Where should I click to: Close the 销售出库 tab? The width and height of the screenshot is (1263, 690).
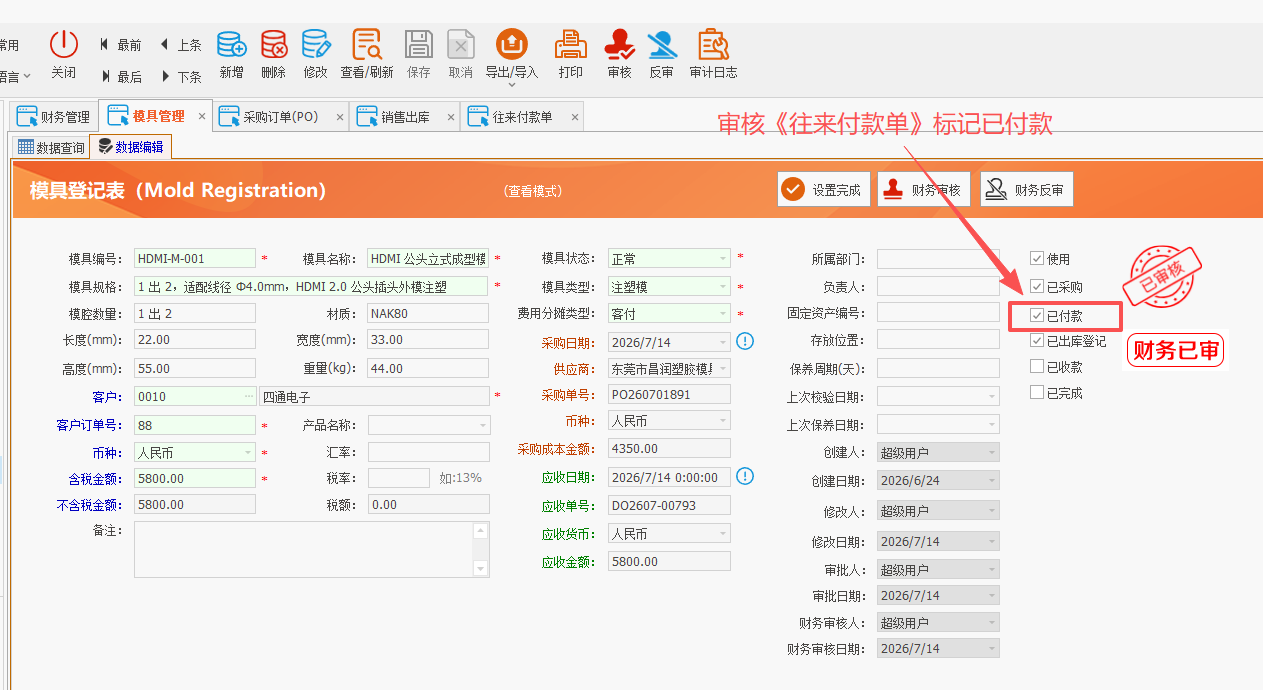pos(449,117)
